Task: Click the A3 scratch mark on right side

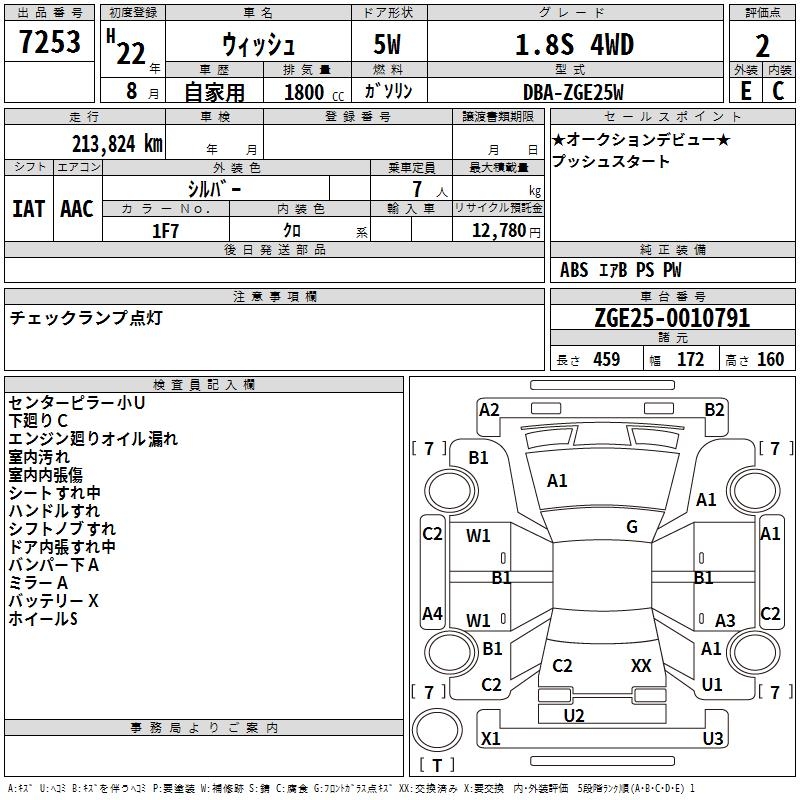Action: [725, 621]
